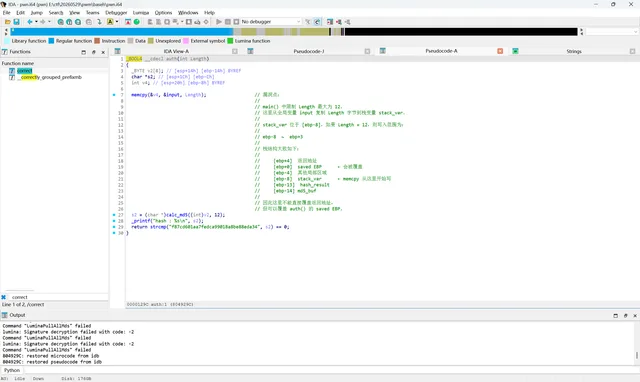This screenshot has width=640, height=382.
Task: Open the Search menu
Action: pyautogui.click(x=56, y=13)
